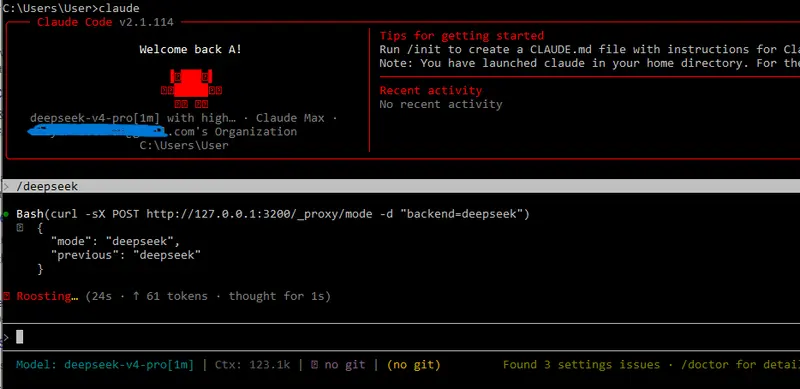
Task: Click the empty command input line cursor
Action: point(19,337)
